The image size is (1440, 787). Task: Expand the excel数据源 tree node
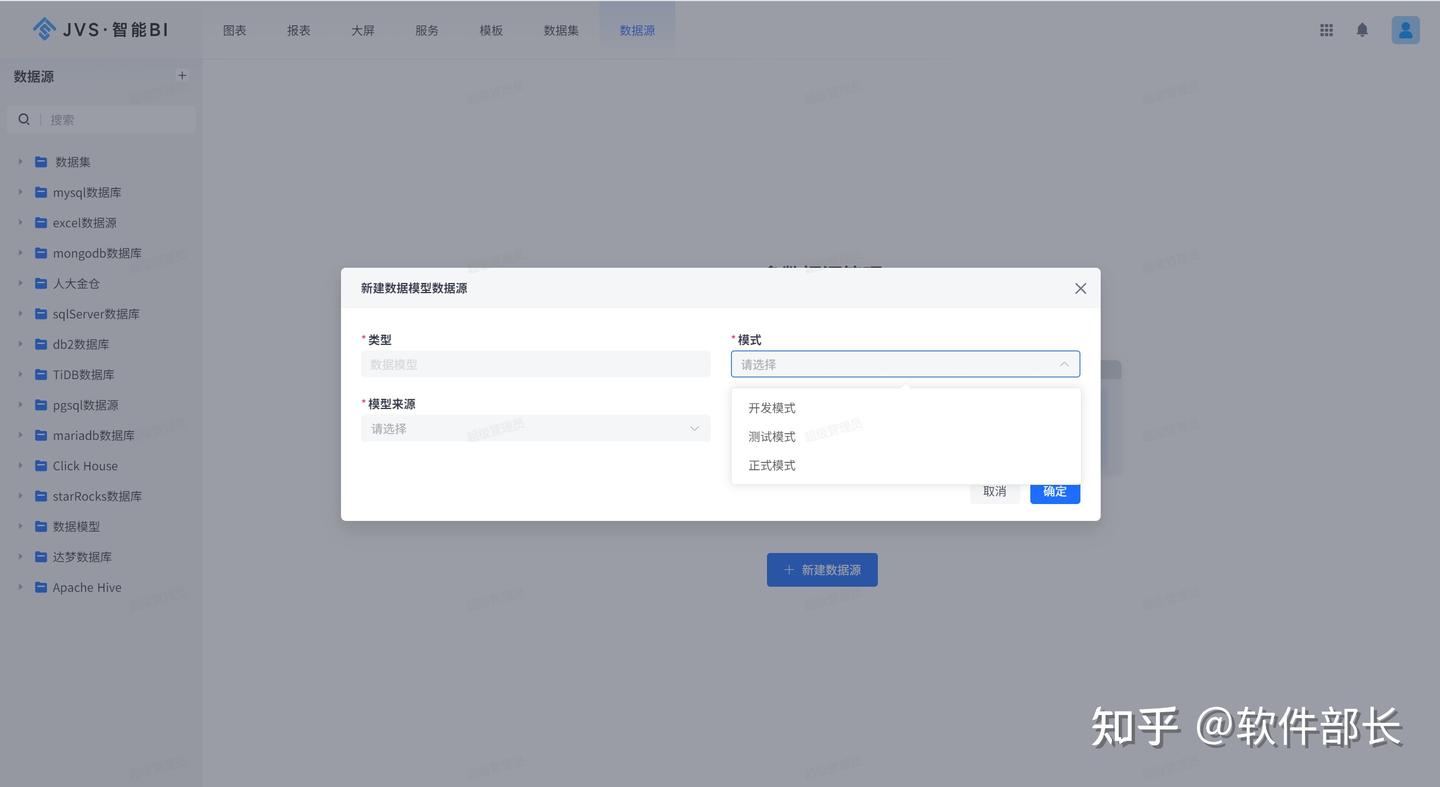point(20,222)
